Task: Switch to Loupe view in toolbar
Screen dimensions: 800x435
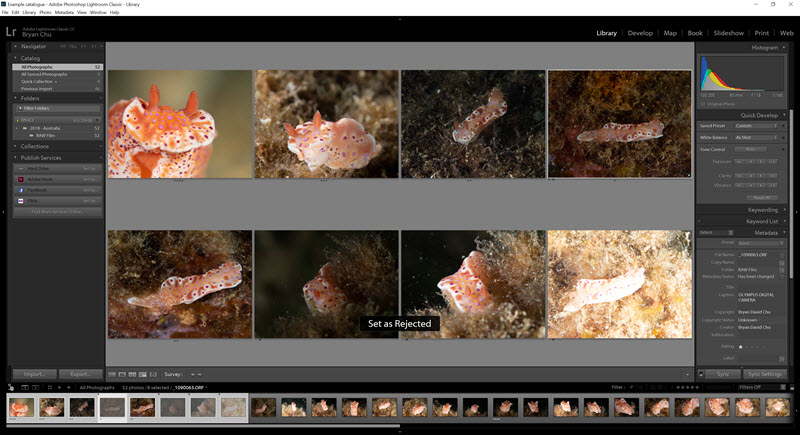Action: click(123, 374)
